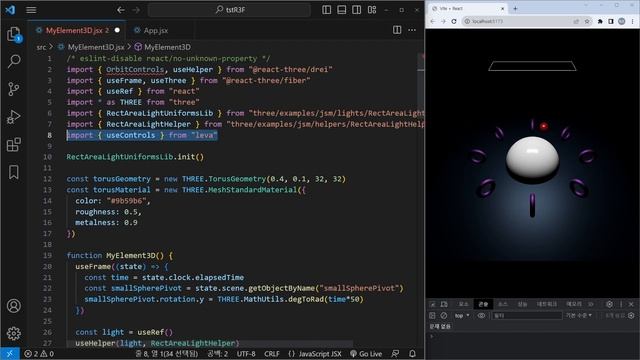Toggle the DevTools device toolbar
Viewport: 640px width, 360px height.
[x=444, y=304]
